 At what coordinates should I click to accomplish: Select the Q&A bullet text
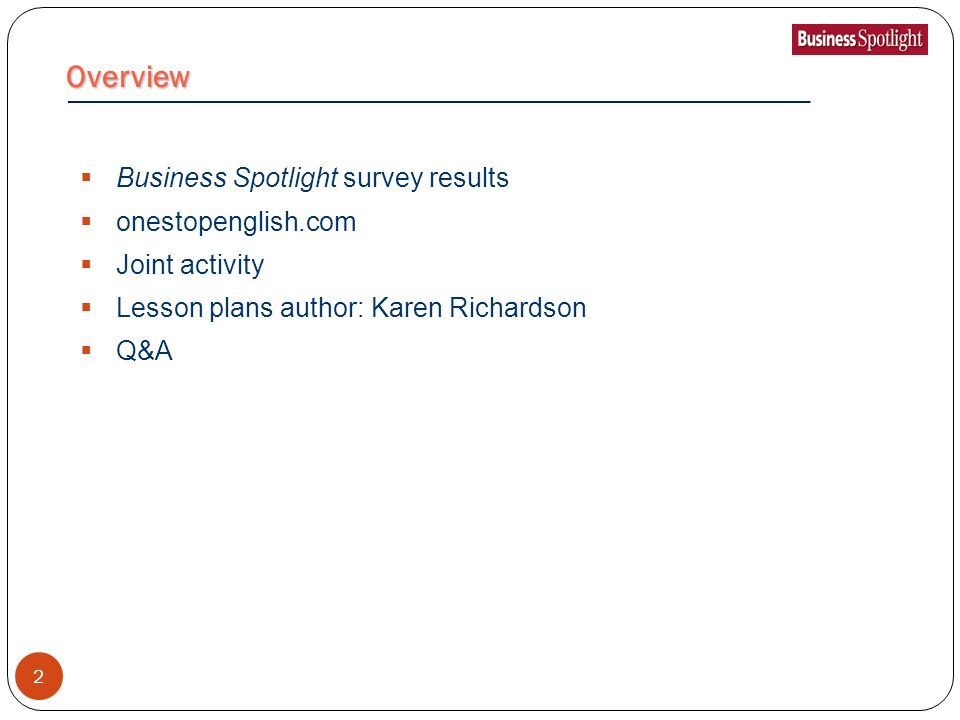(144, 351)
